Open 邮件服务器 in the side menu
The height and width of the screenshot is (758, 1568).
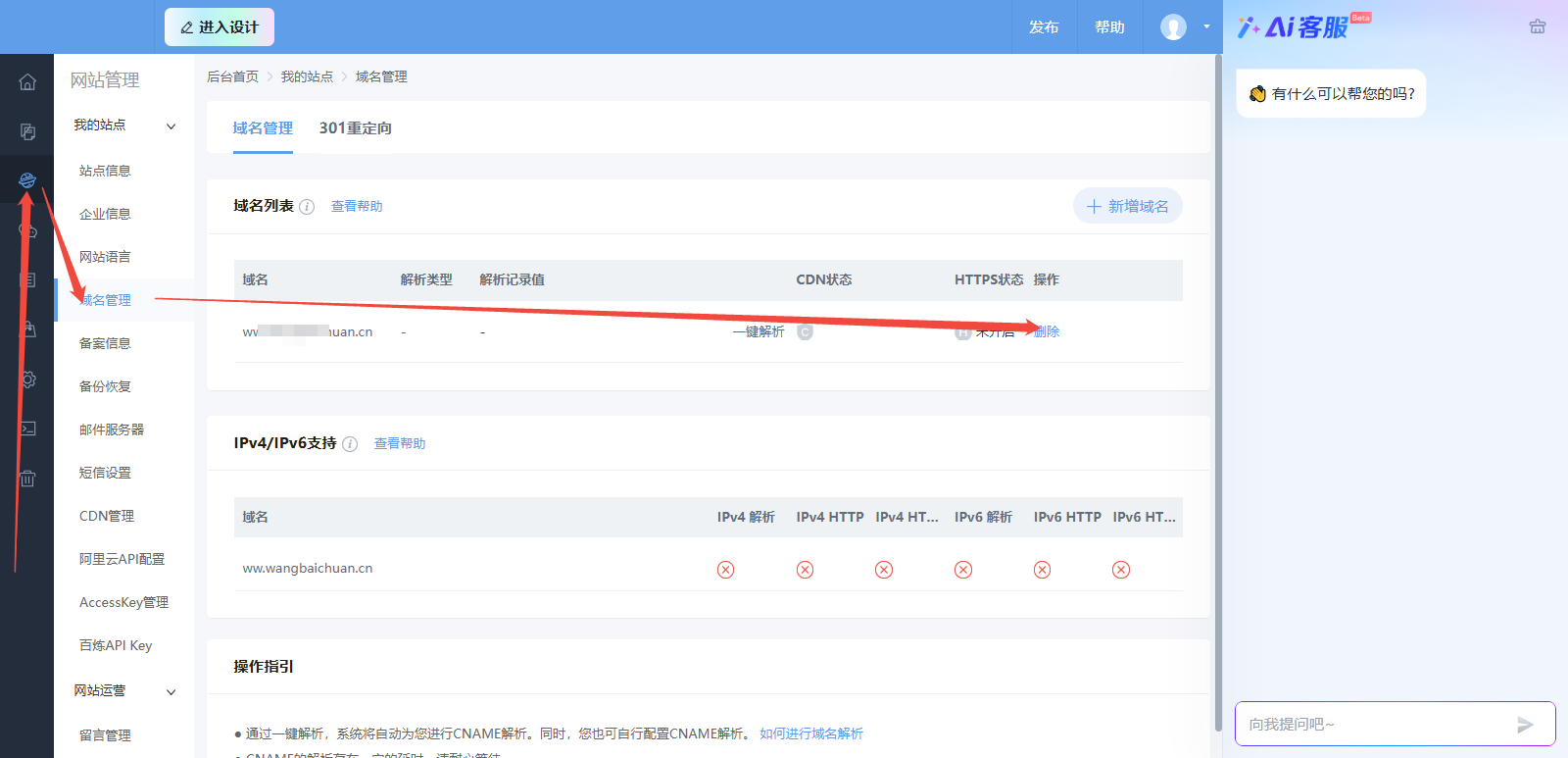[112, 430]
